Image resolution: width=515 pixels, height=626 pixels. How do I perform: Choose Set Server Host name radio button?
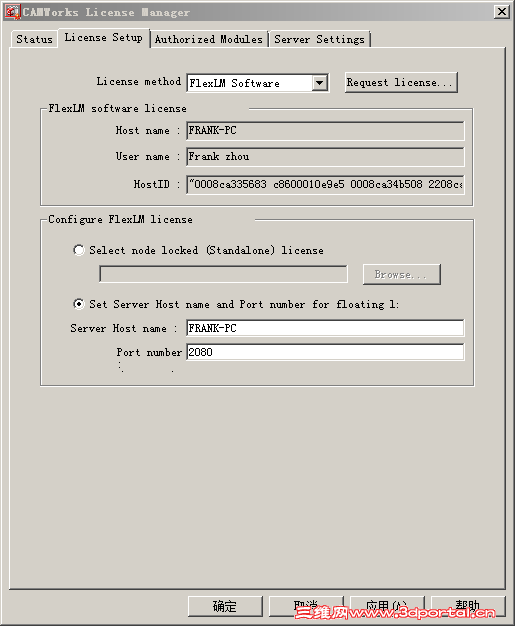tap(79, 304)
